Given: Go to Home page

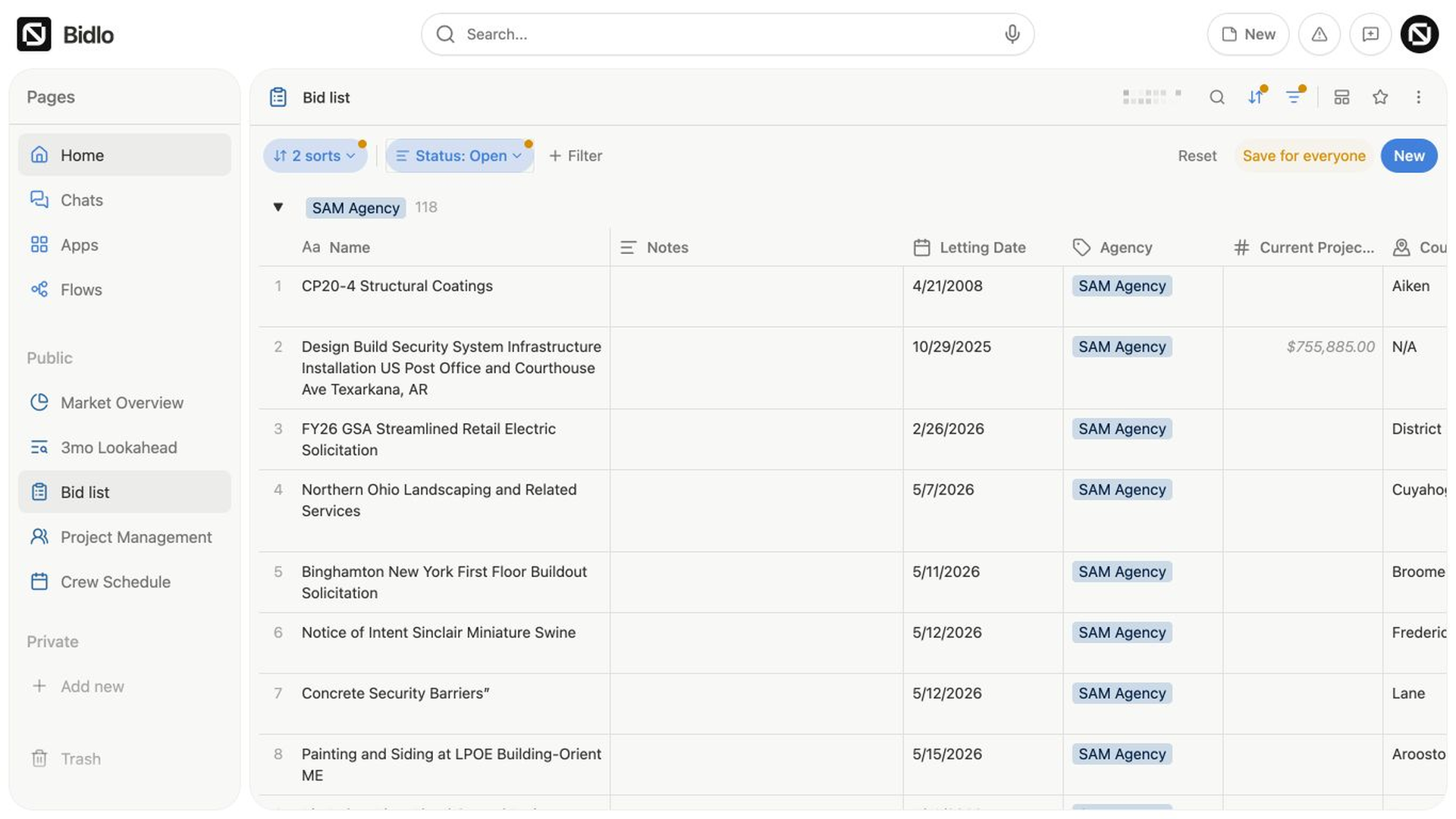Looking at the screenshot, I should 124,155.
